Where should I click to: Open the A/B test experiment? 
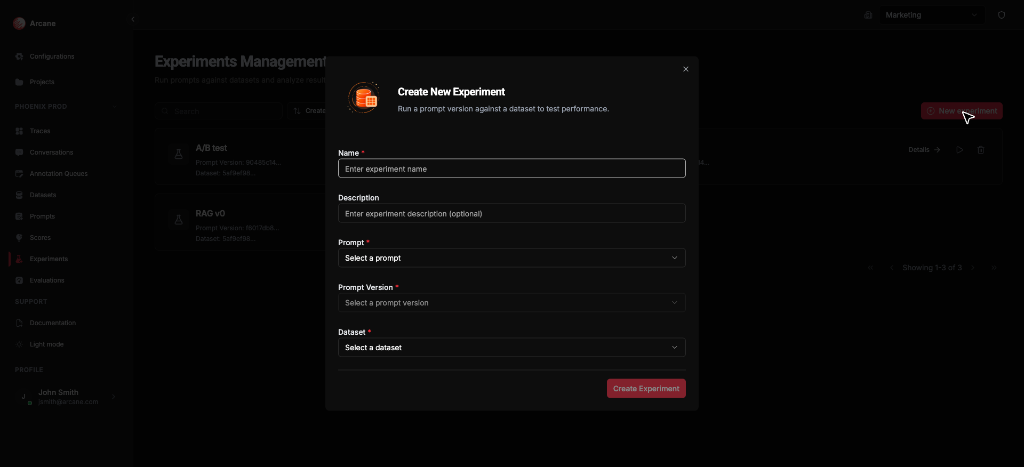tap(211, 148)
